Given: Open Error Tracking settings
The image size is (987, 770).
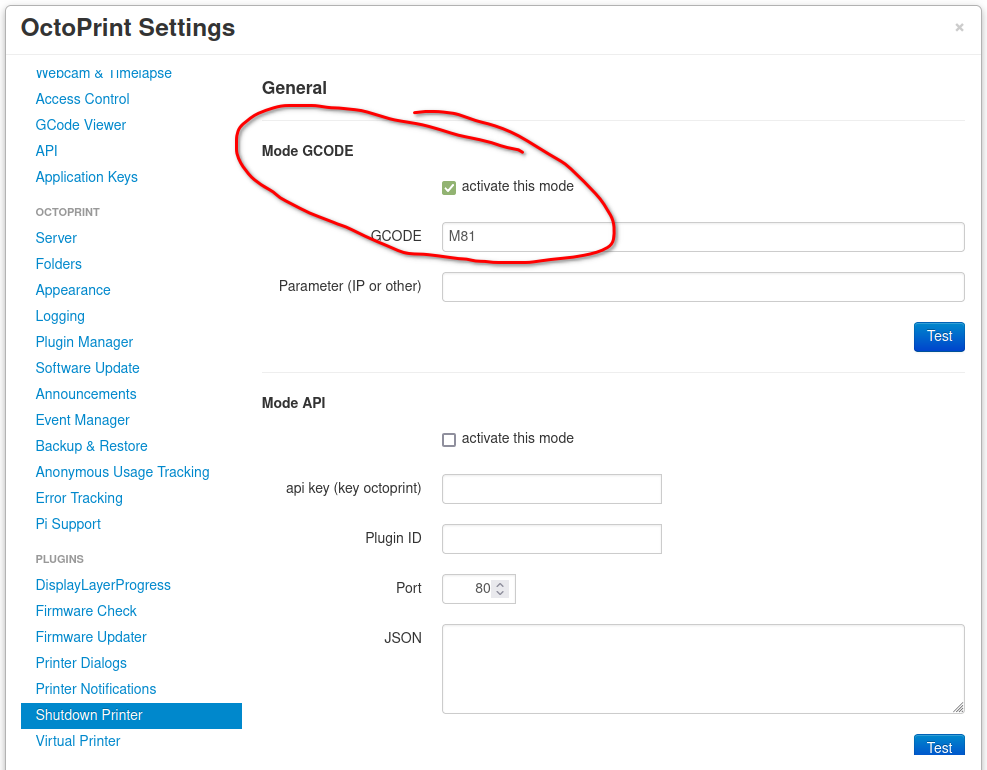Looking at the screenshot, I should tap(79, 498).
